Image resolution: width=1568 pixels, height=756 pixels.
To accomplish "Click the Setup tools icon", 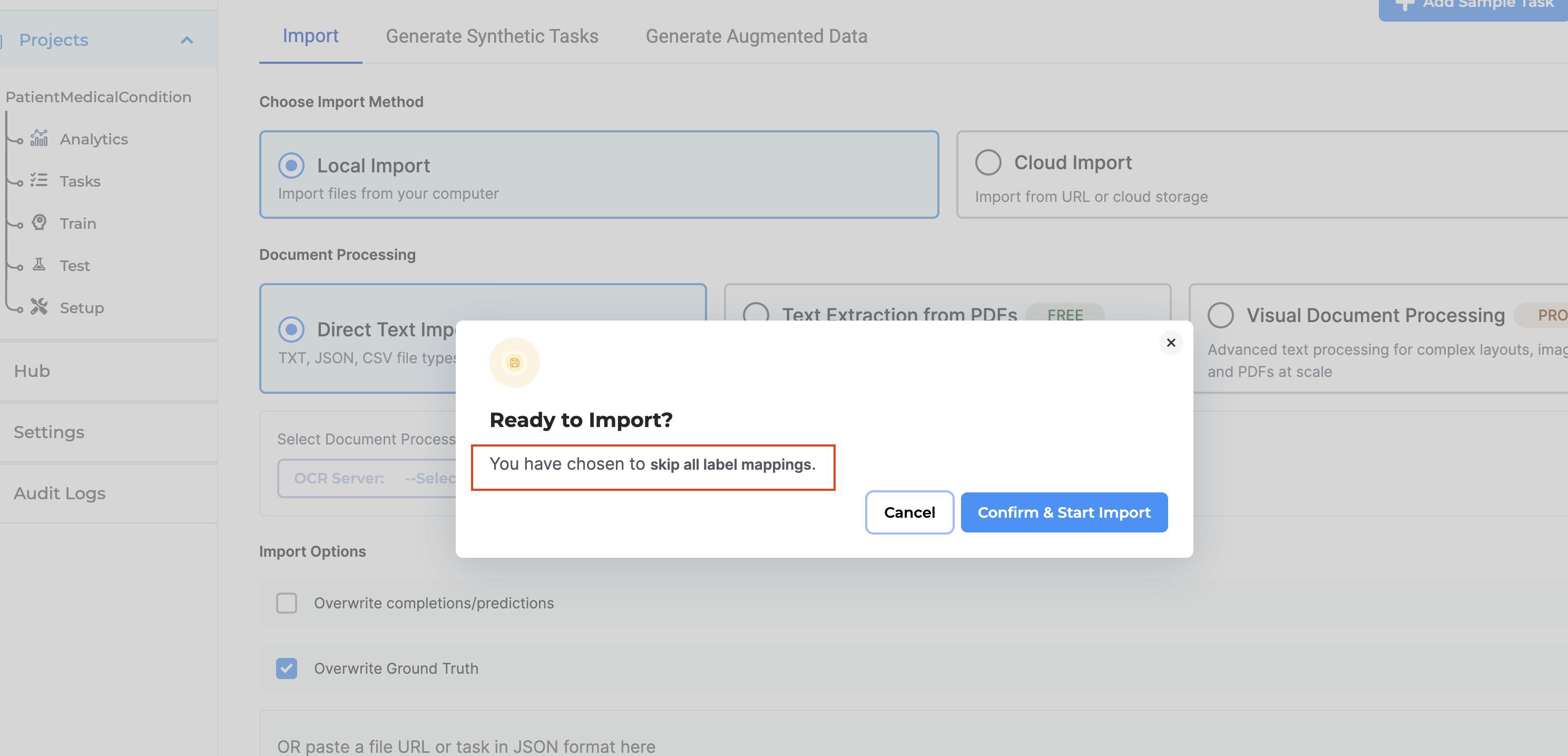I will click(x=39, y=307).
